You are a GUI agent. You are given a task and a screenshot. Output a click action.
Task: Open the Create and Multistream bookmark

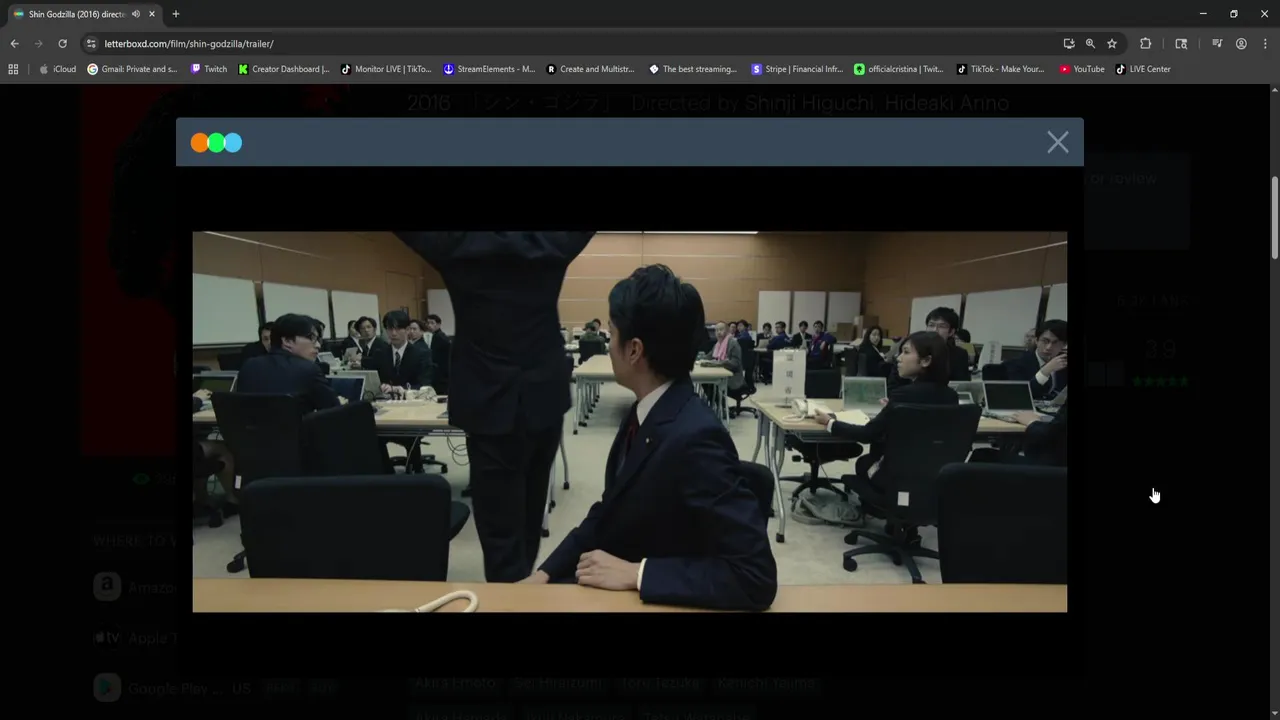[x=590, y=69]
